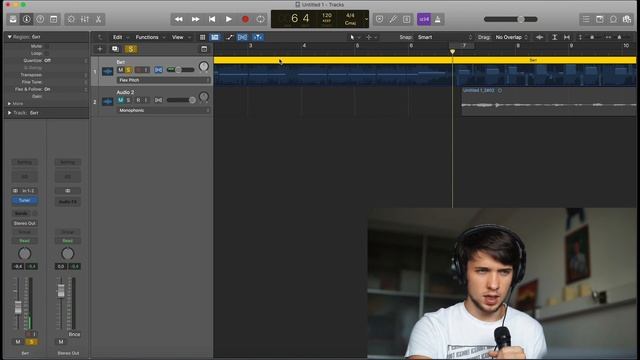The image size is (640, 360).
Task: Start playback with the Play button
Action: [x=229, y=19]
